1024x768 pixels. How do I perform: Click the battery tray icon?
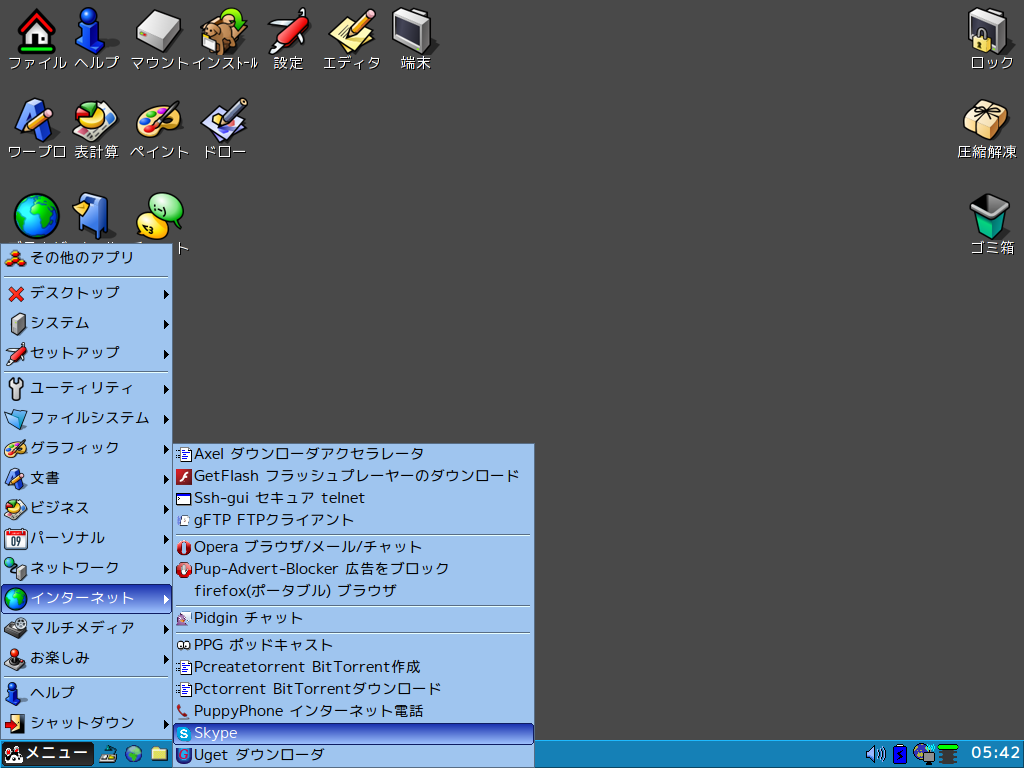pyautogui.click(x=900, y=754)
